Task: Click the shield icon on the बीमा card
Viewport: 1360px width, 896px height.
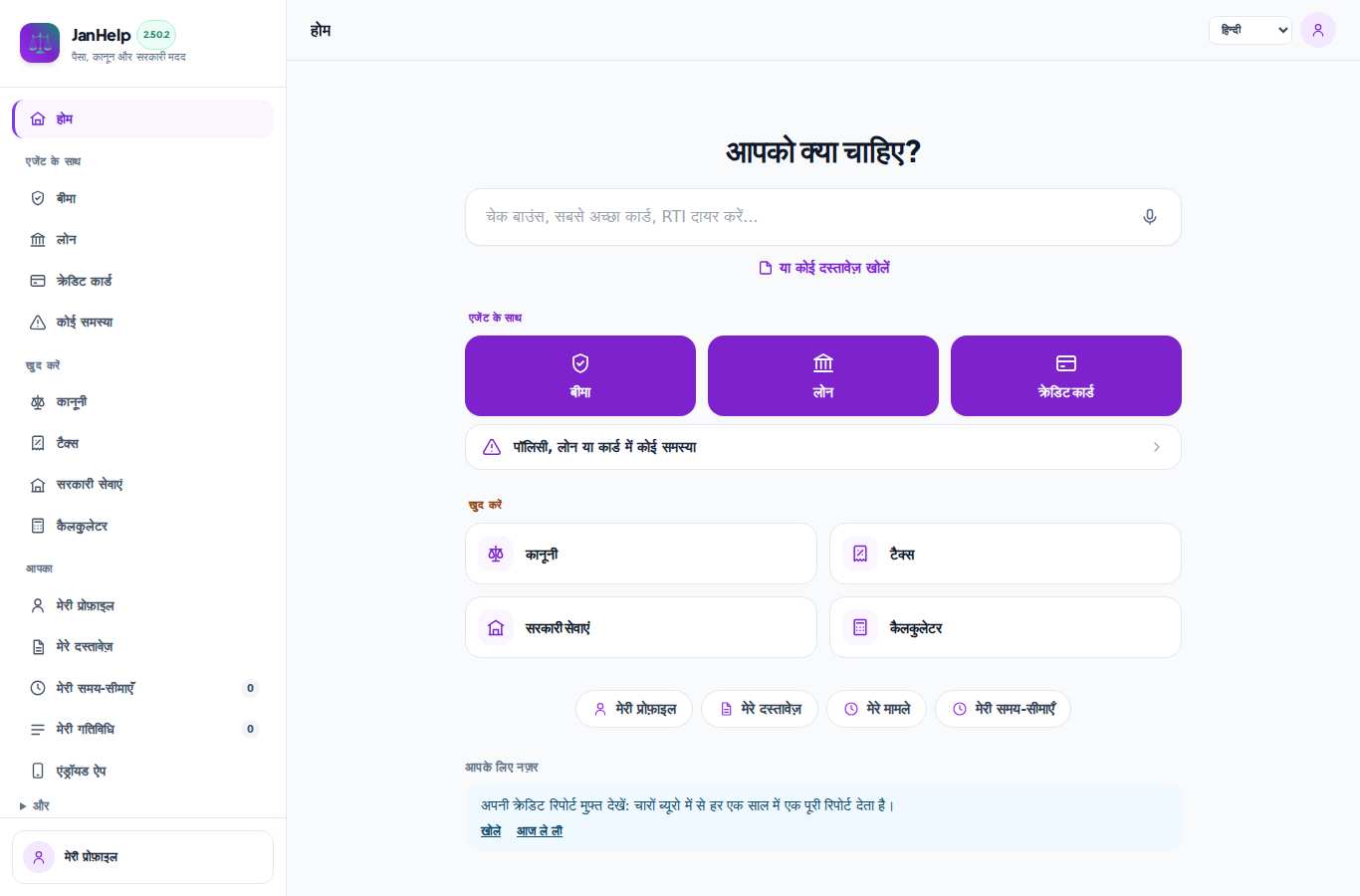Action: (580, 363)
